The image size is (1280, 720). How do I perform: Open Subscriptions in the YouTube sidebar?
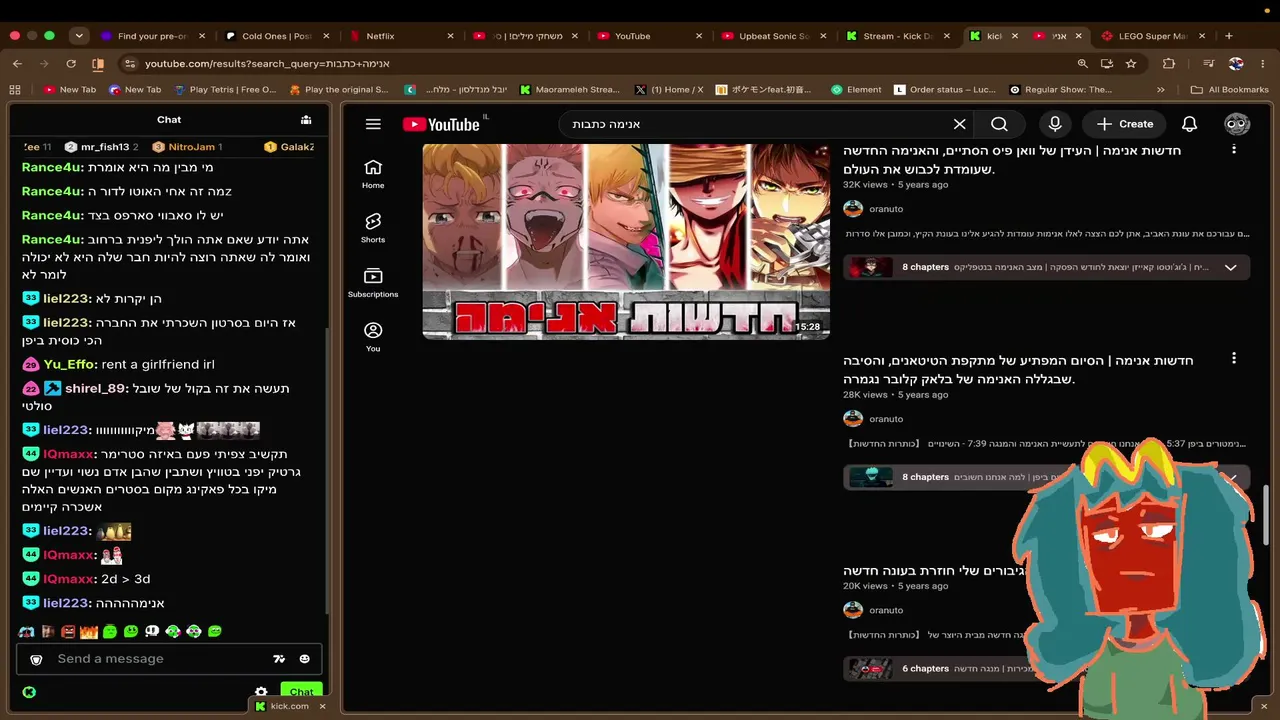click(x=373, y=283)
